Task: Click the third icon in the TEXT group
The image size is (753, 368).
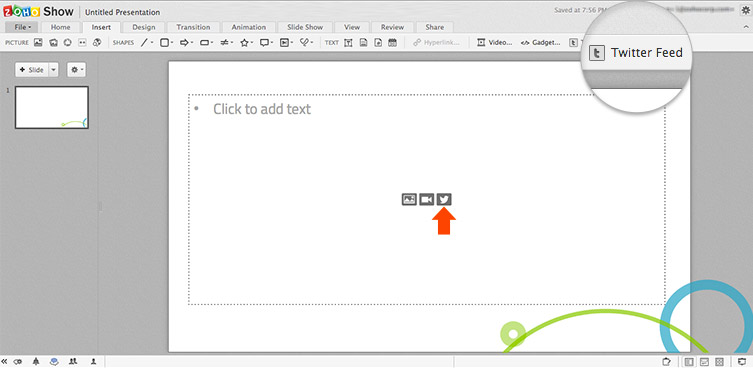Action: tap(378, 42)
